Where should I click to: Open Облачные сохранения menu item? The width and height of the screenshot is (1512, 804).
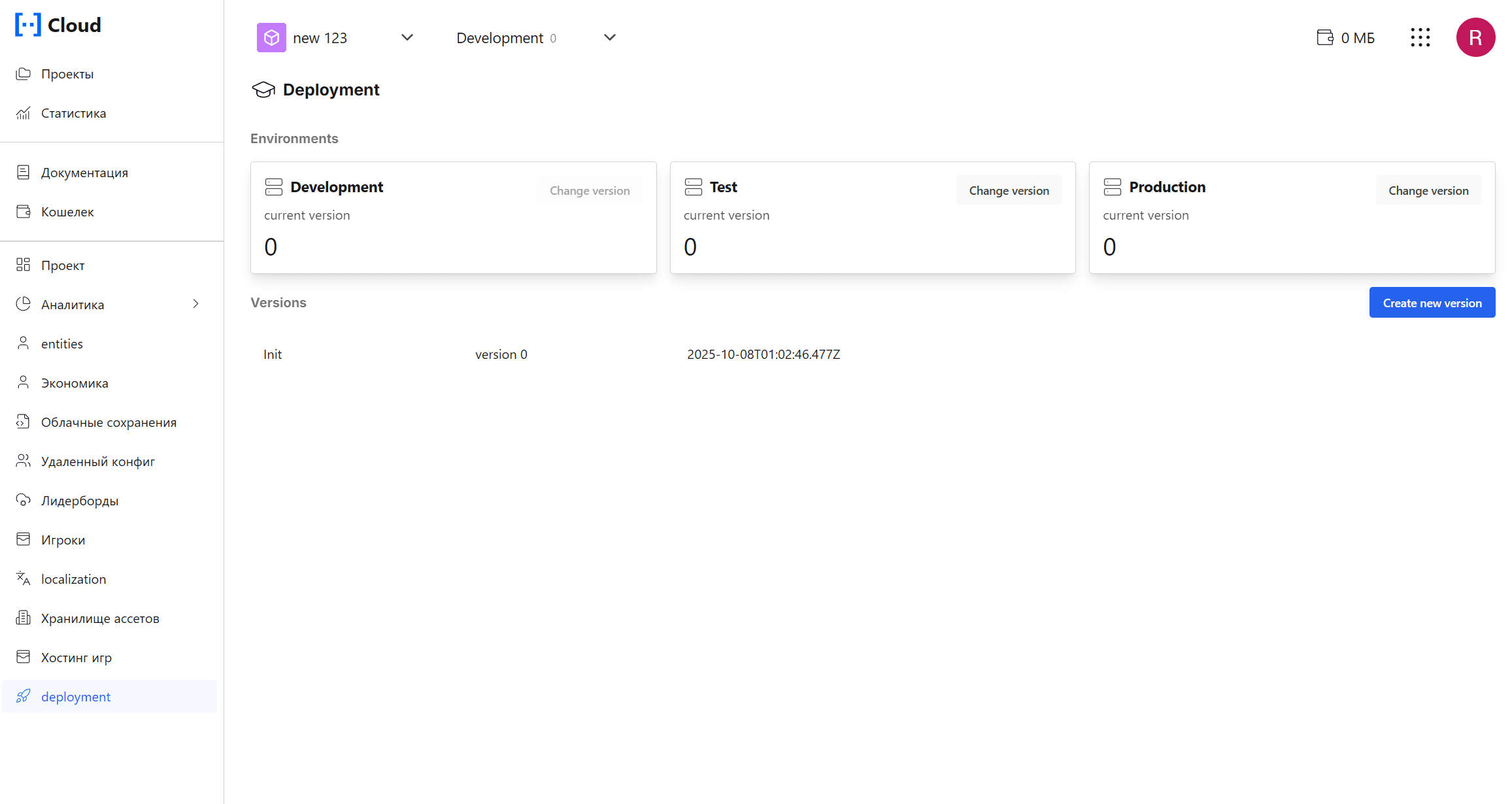point(109,422)
